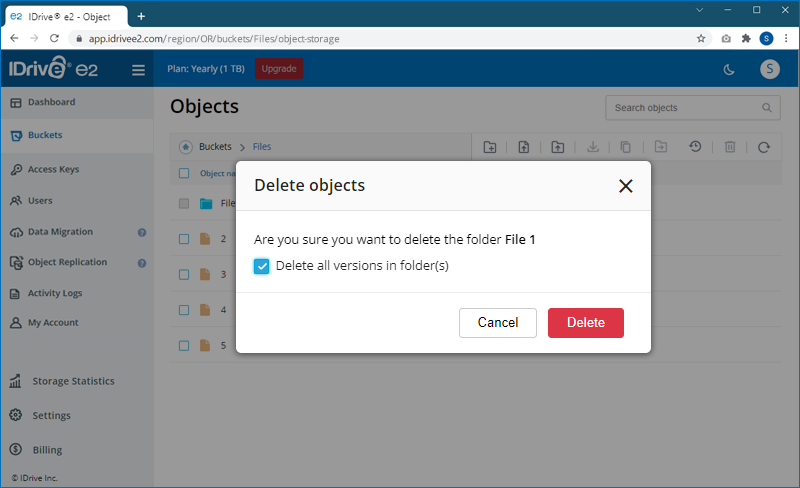The width and height of the screenshot is (800, 488).
Task: Click the Object Replication help icon
Action: click(x=142, y=263)
